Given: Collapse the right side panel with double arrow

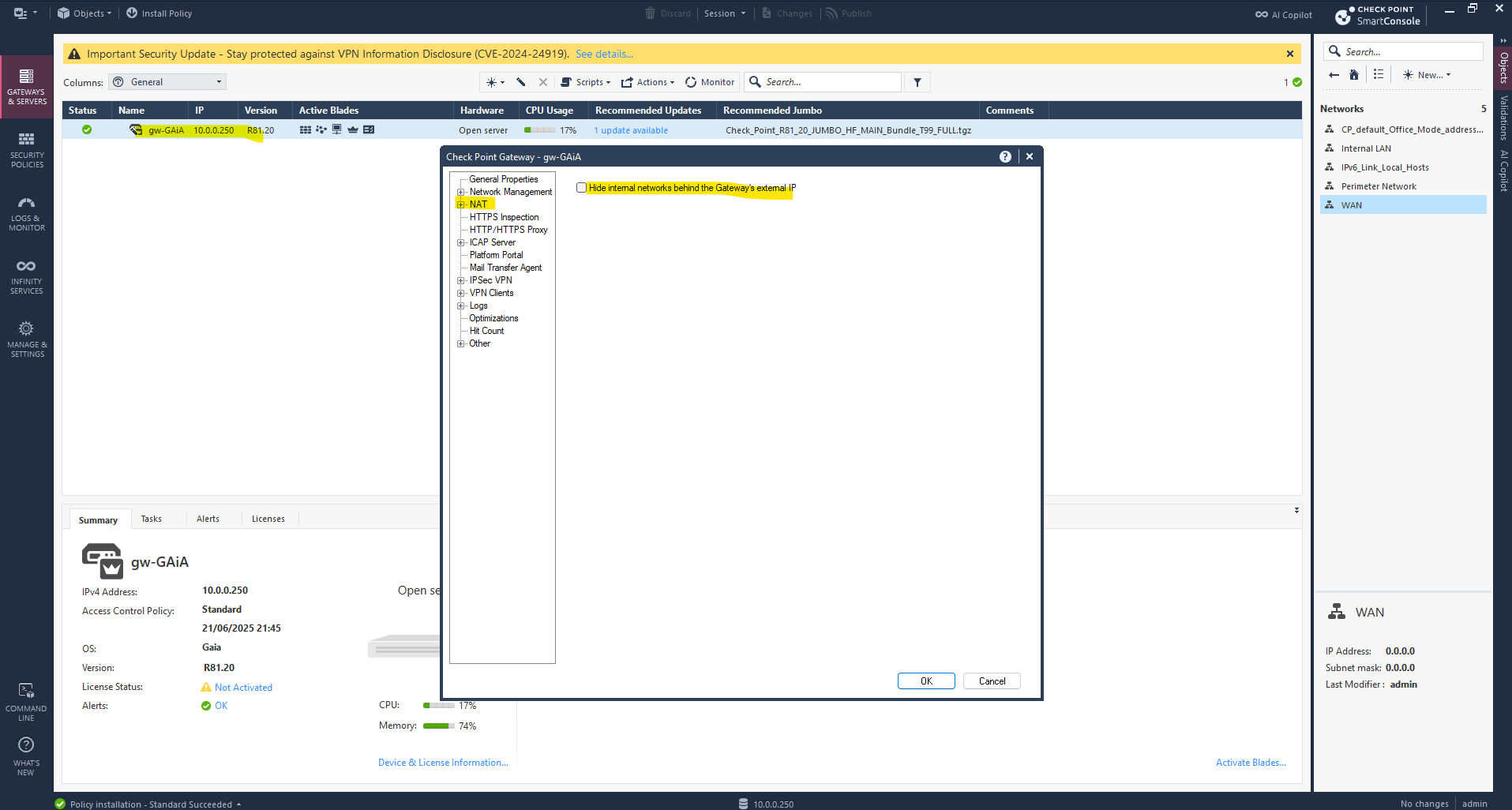Looking at the screenshot, I should pos(1503,40).
